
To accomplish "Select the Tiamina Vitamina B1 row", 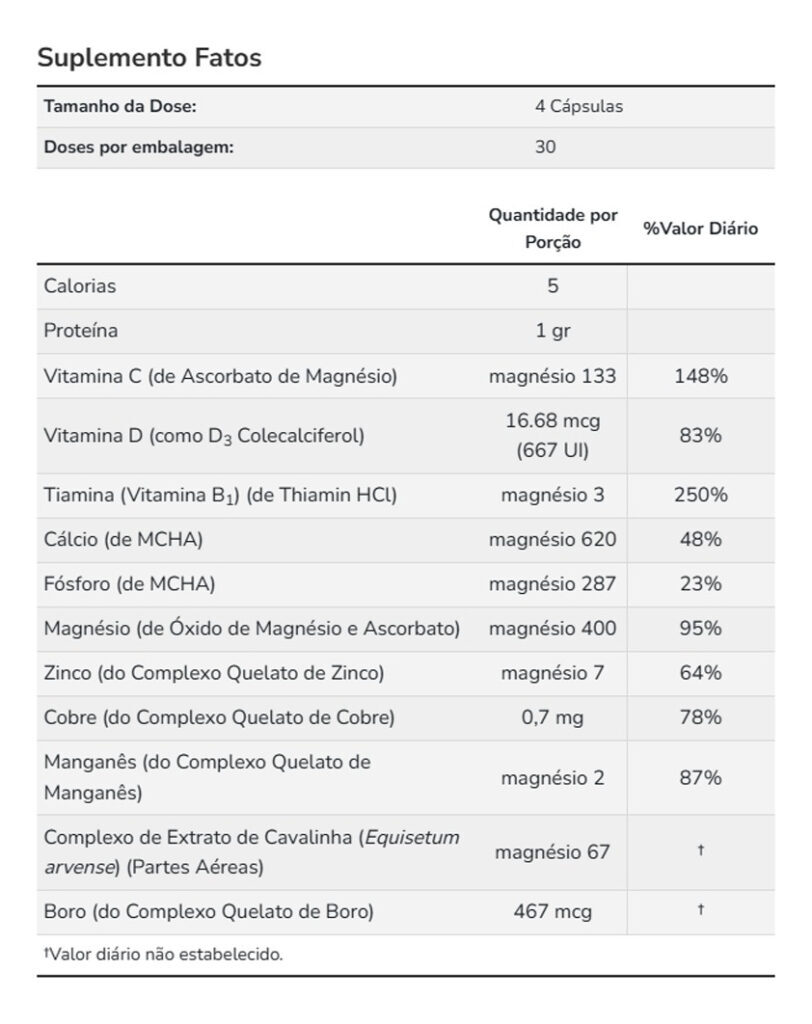I will click(x=406, y=496).
